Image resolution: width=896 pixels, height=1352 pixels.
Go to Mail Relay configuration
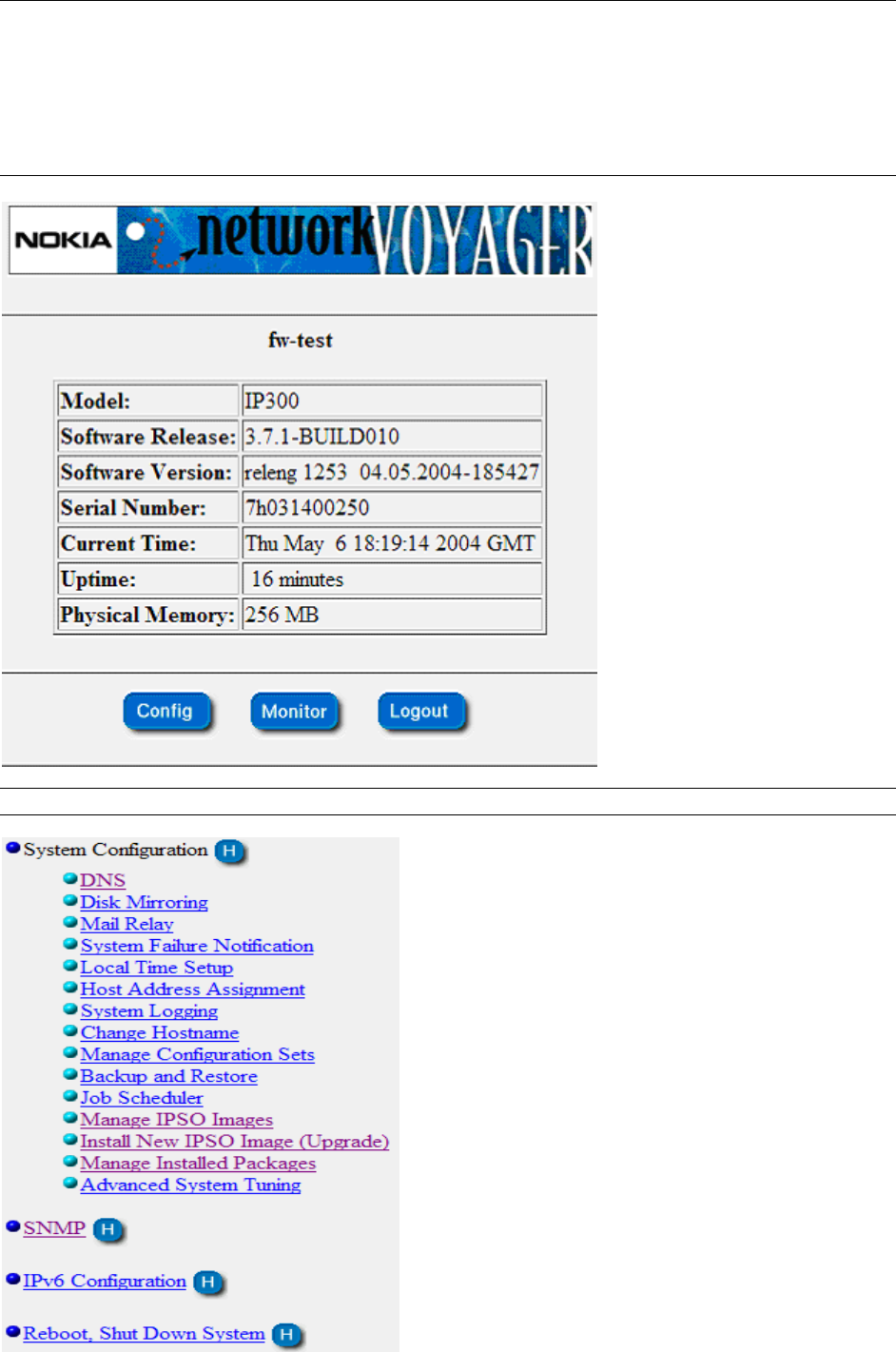[127, 924]
